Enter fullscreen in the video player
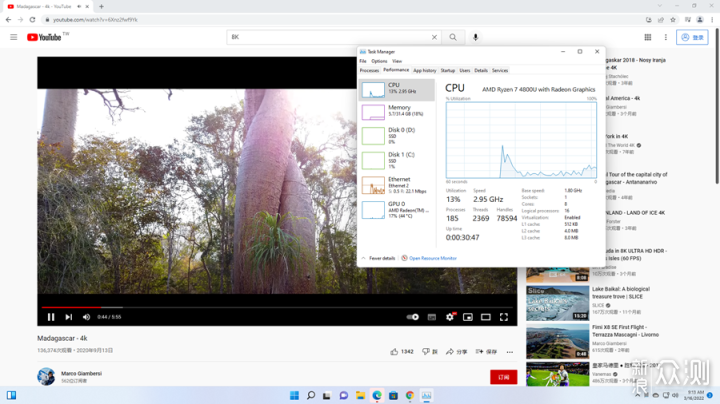Image resolution: width=720 pixels, height=404 pixels. (504, 317)
